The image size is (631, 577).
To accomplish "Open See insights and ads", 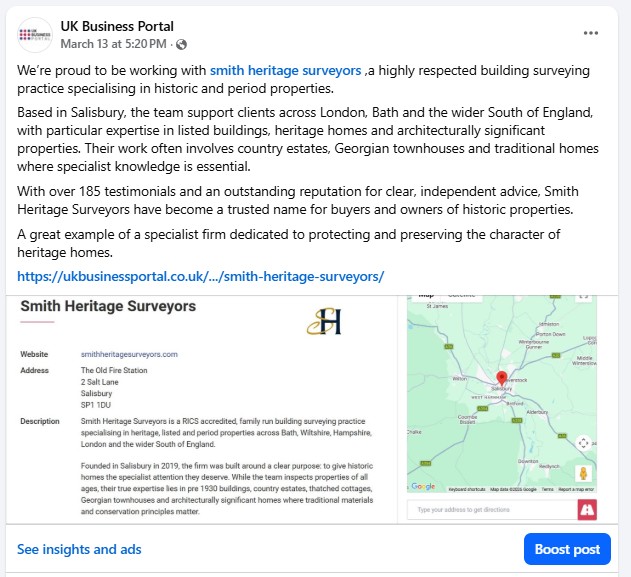I will (79, 549).
